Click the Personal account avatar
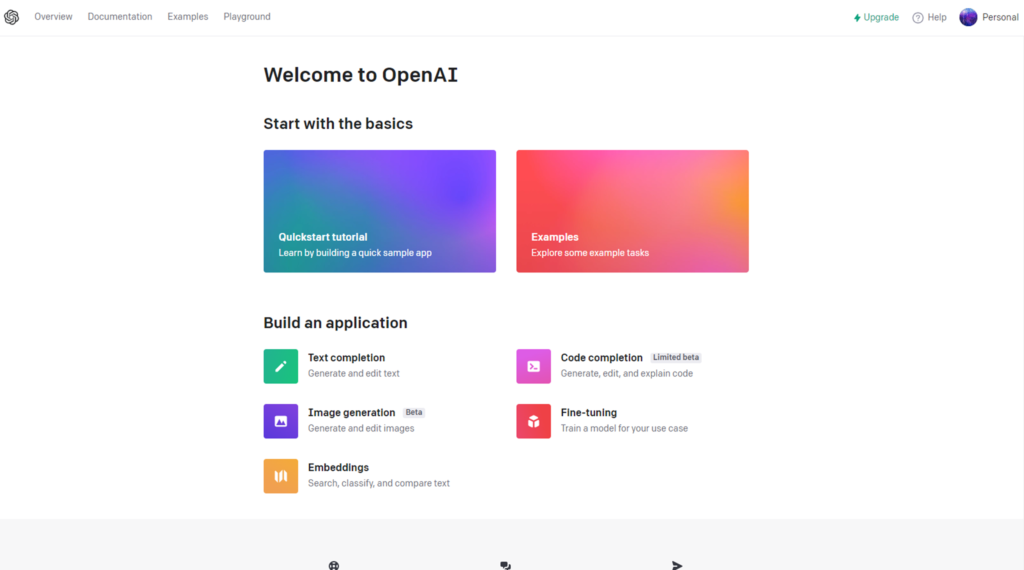Image resolution: width=1024 pixels, height=570 pixels. 968,17
